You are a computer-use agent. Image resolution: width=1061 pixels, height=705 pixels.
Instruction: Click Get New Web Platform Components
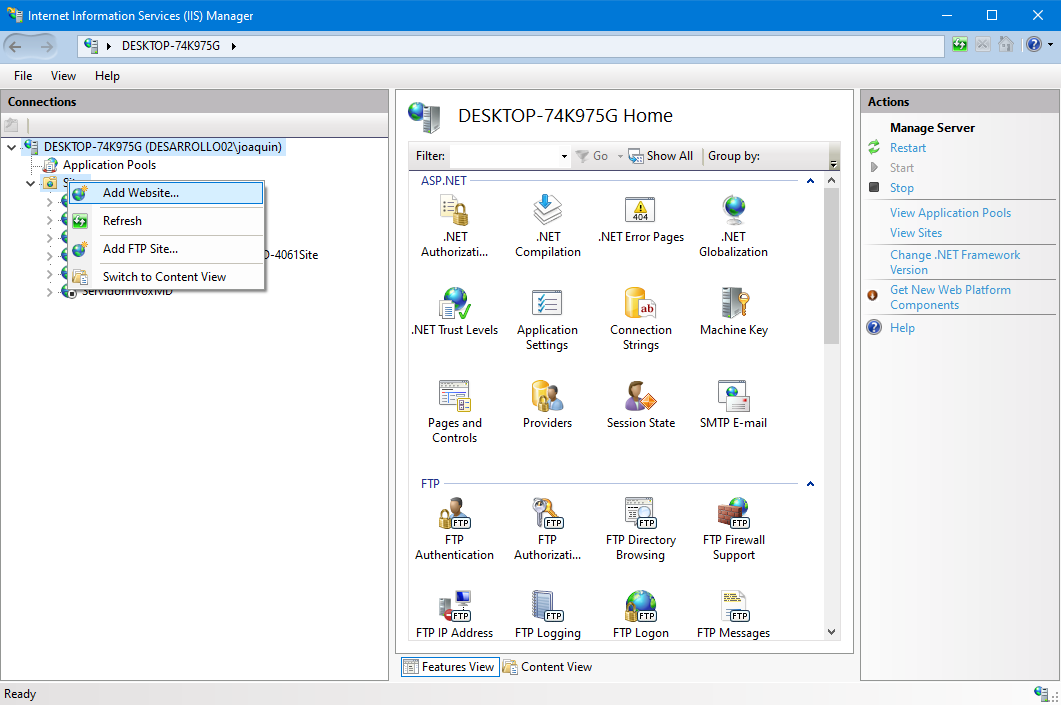pos(950,297)
